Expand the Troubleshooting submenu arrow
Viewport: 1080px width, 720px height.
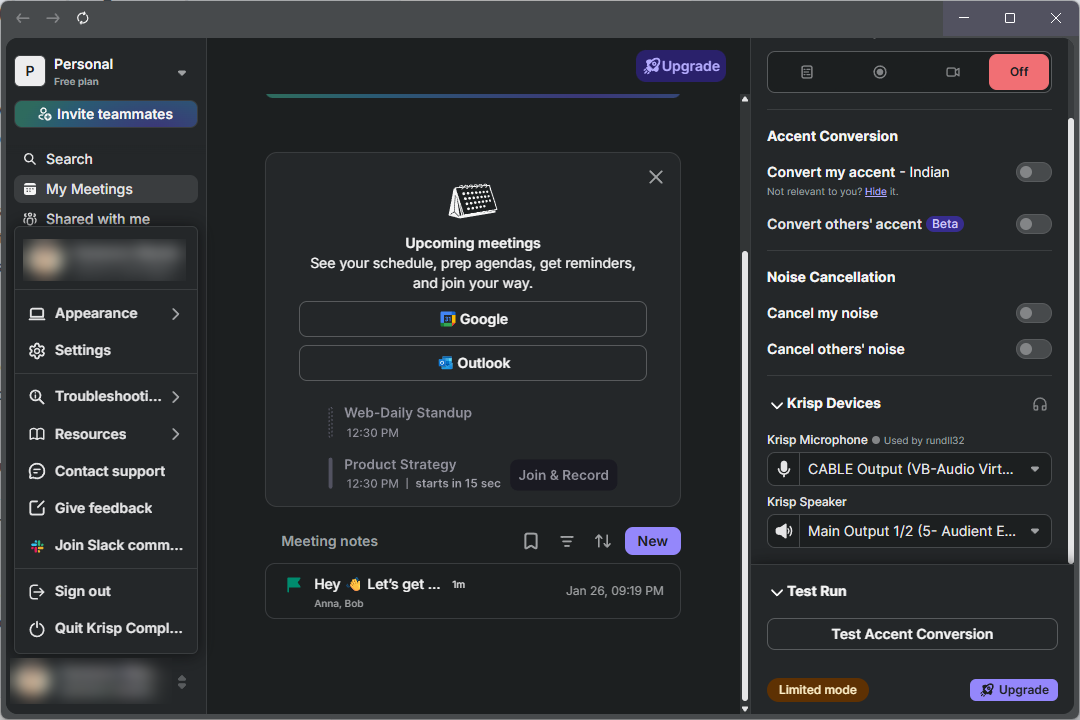pos(176,397)
